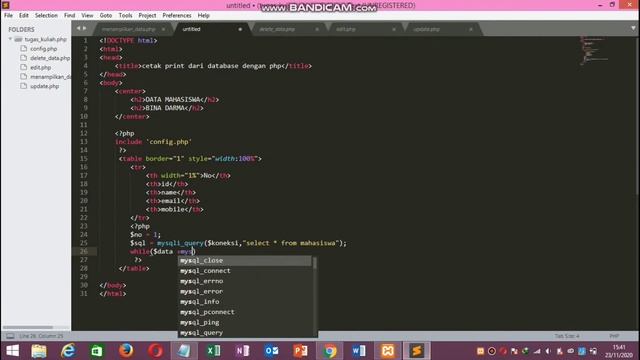Change the PHP syntax in status bar
This screenshot has width=640, height=360.
[x=614, y=336]
